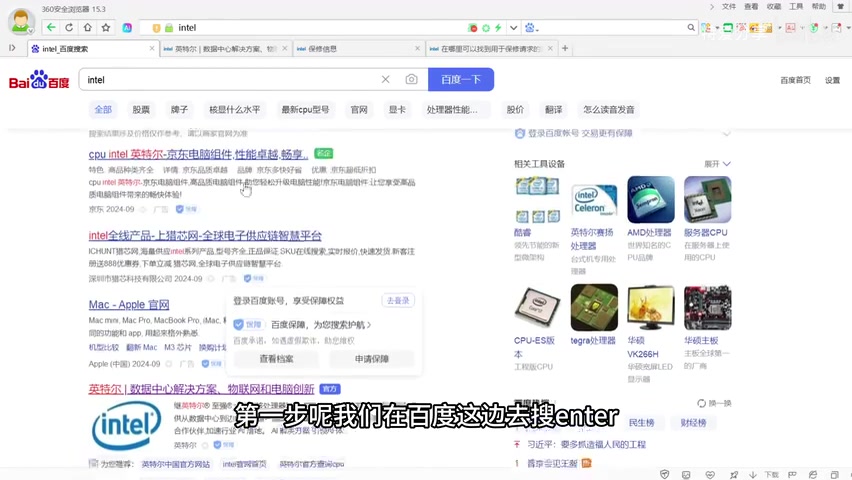Click the picture icon in the status bar
852x480 pixels.
(686, 475)
